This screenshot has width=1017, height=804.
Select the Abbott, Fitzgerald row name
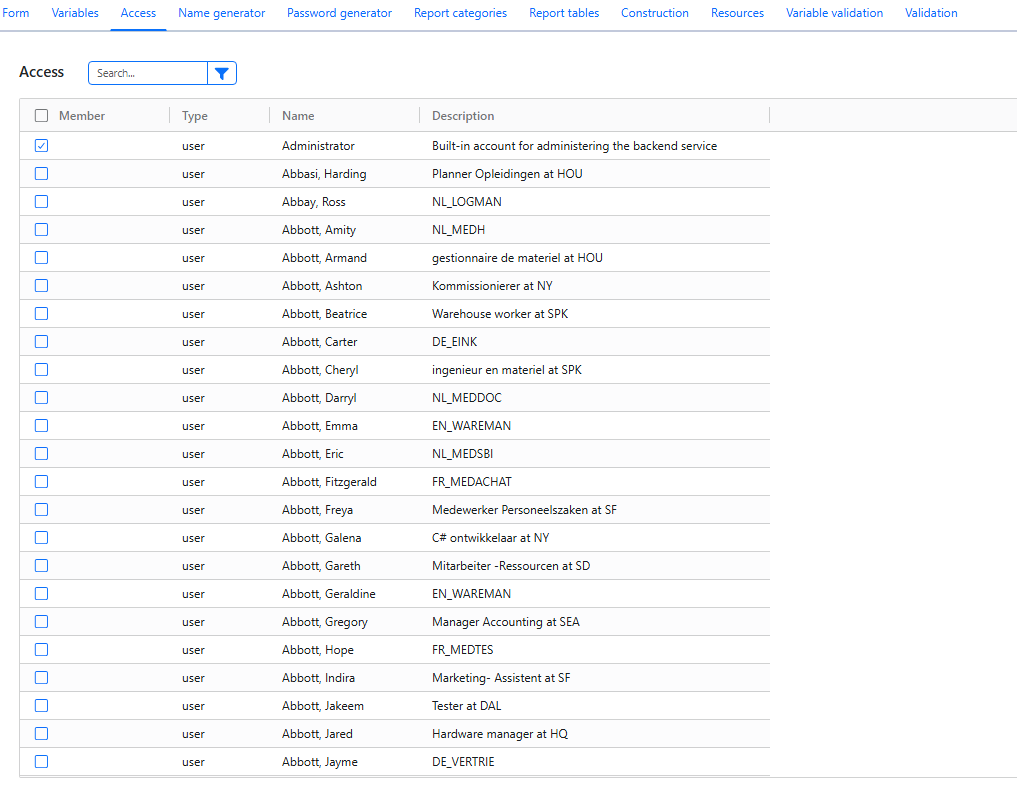329,482
